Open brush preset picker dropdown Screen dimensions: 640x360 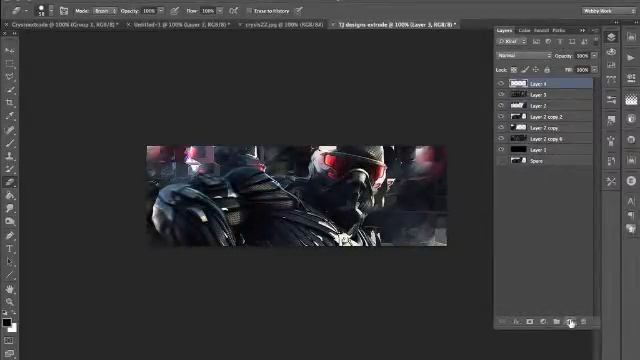click(51, 11)
